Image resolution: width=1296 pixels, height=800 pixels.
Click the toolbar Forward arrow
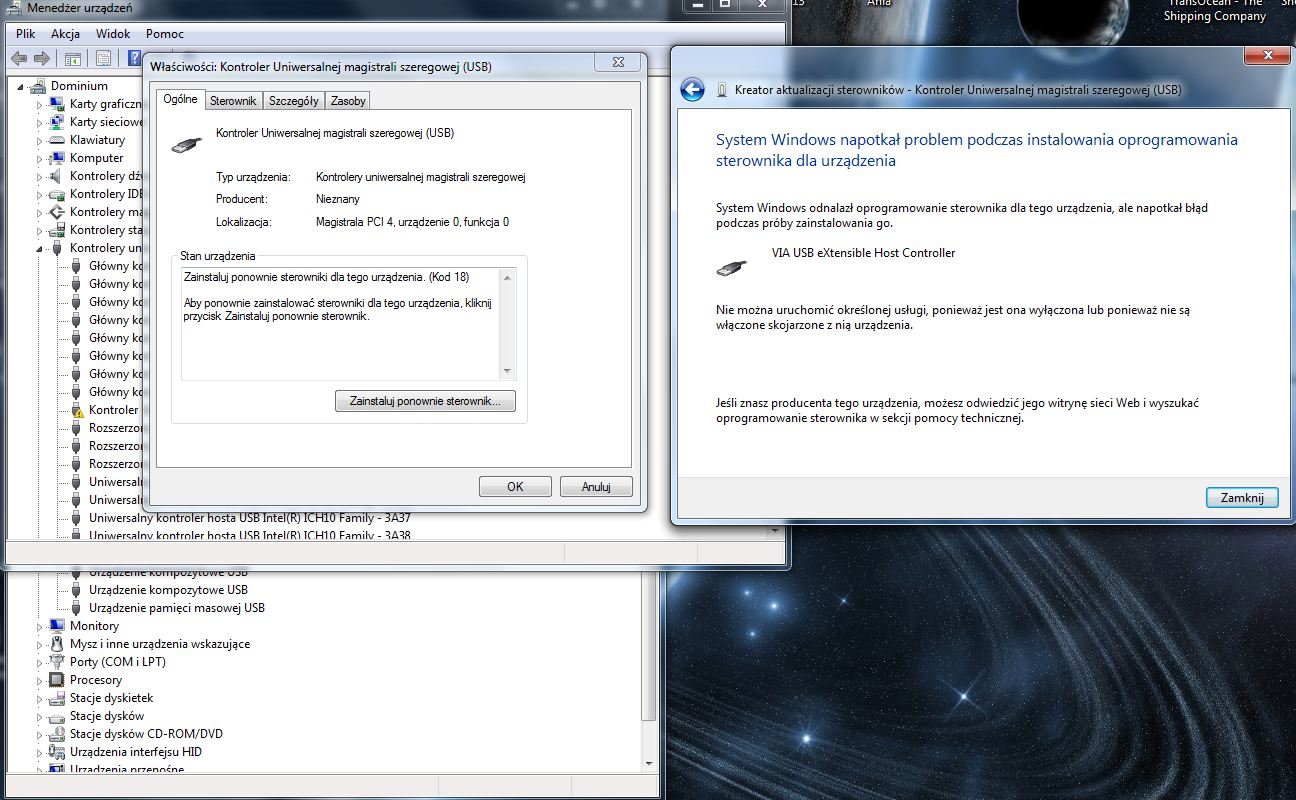click(x=42, y=59)
